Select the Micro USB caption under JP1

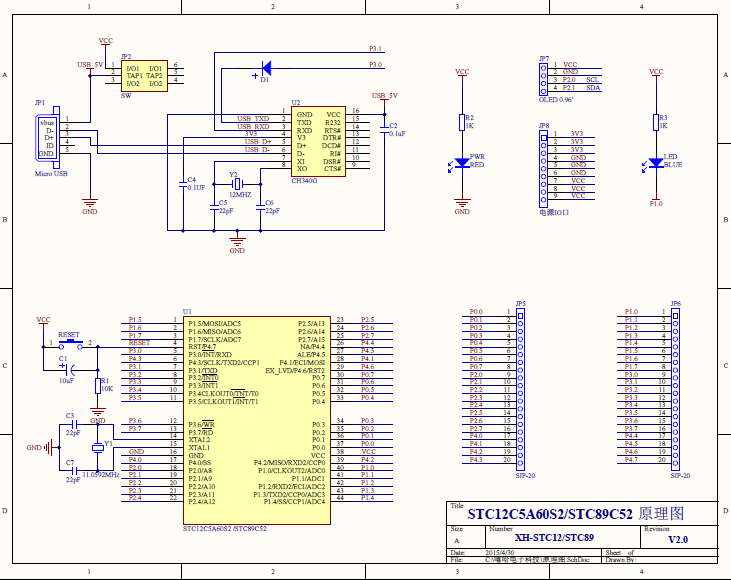tap(51, 173)
